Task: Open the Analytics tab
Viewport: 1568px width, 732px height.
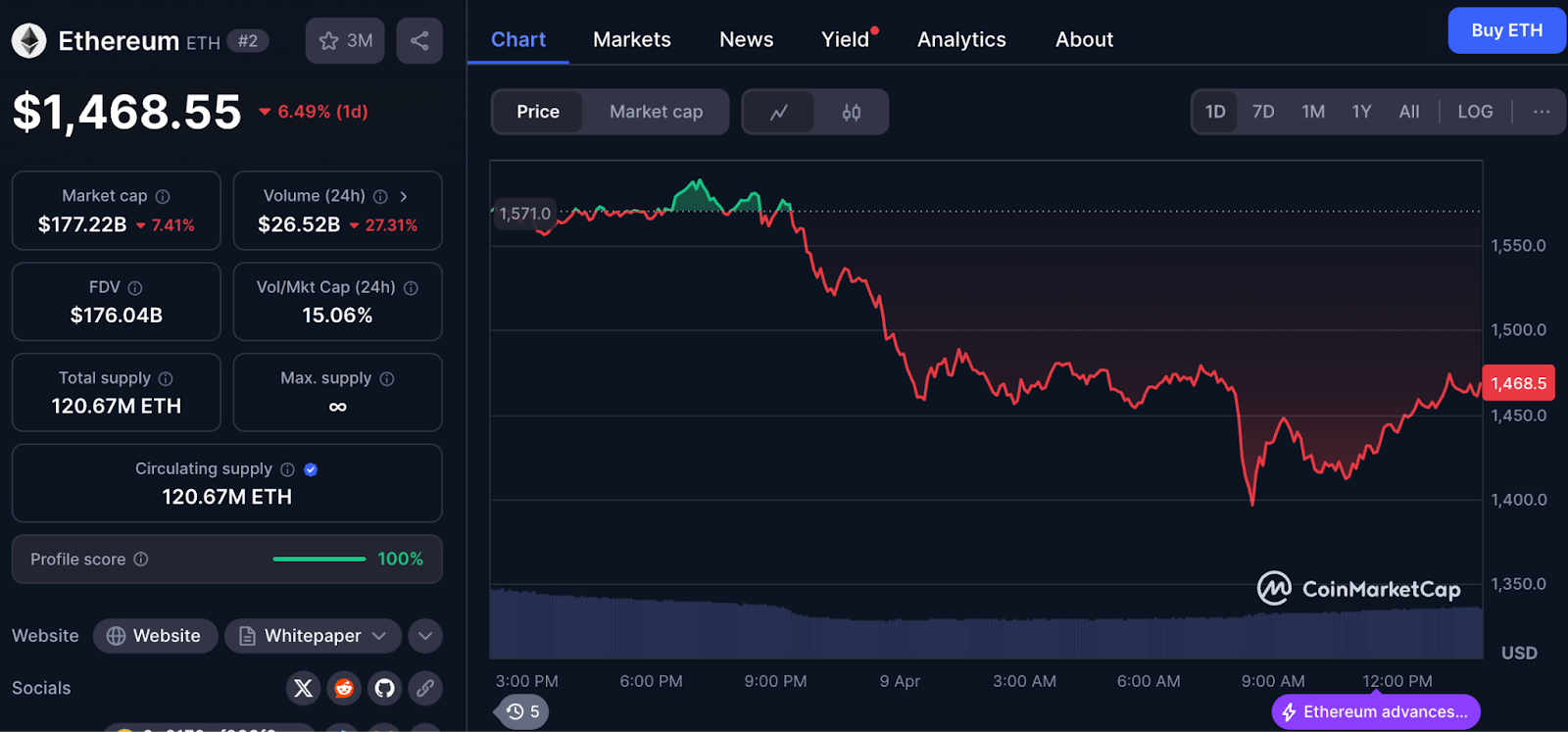Action: coord(961,39)
